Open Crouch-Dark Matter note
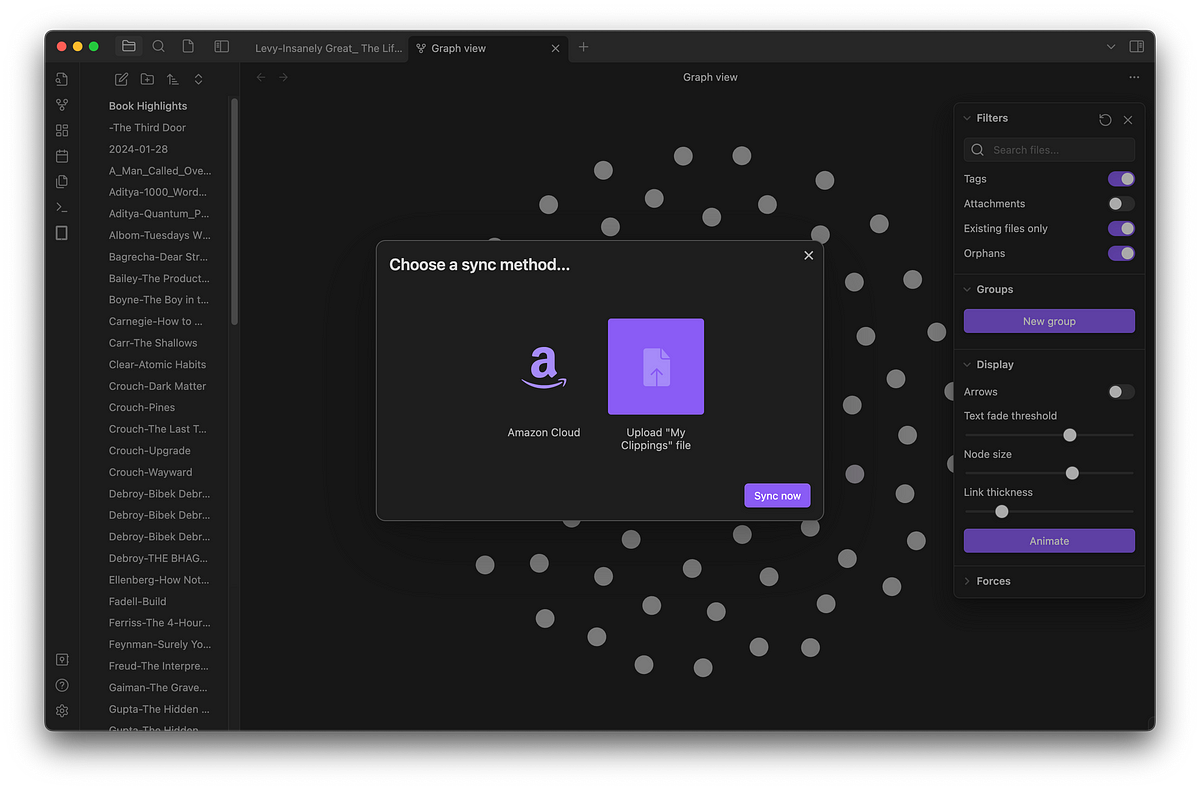1200x790 pixels. (157, 386)
